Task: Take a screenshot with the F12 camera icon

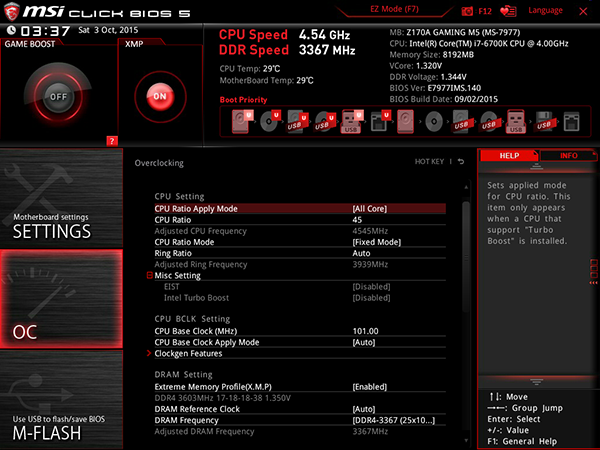Action: click(x=467, y=11)
